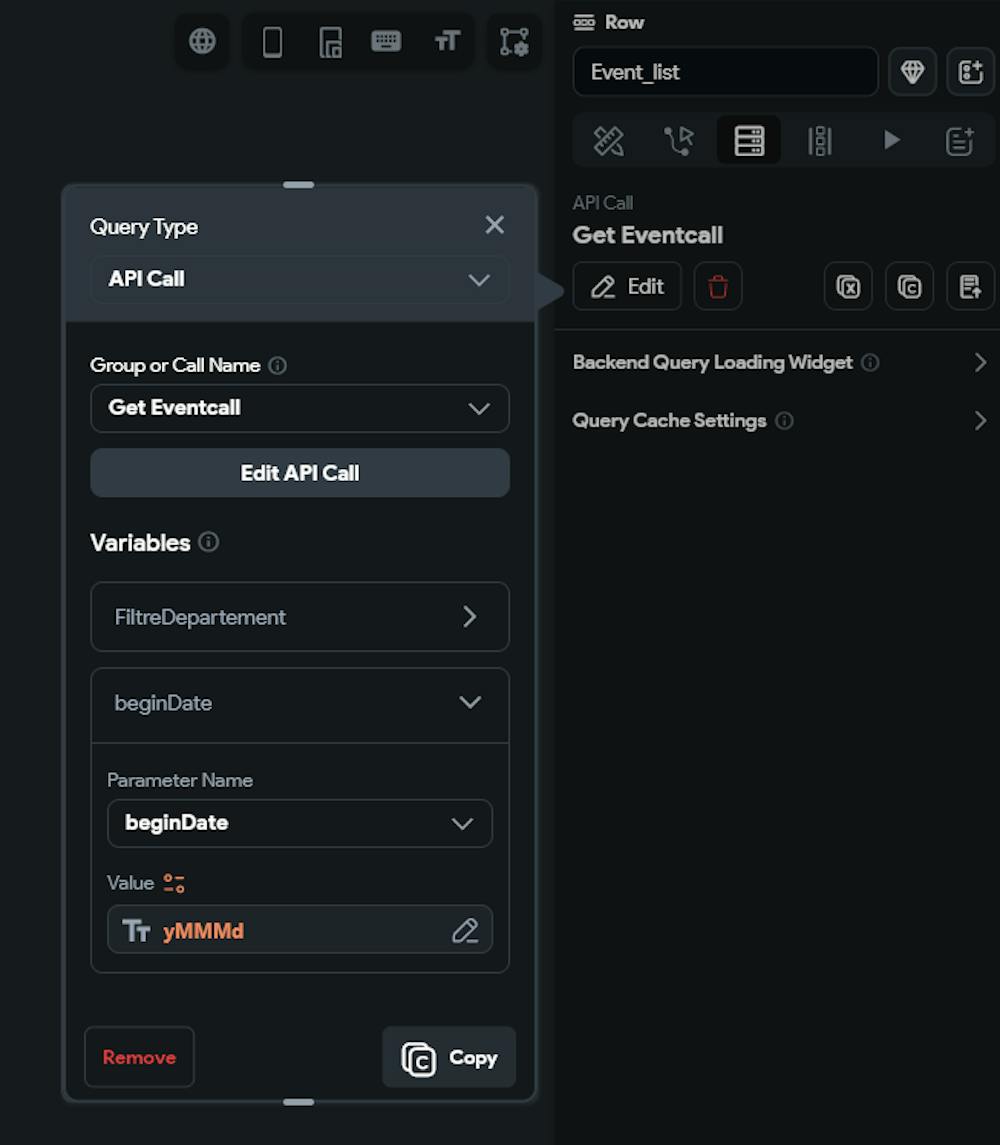Select the phone device preview icon
The image size is (1000, 1145).
(272, 41)
